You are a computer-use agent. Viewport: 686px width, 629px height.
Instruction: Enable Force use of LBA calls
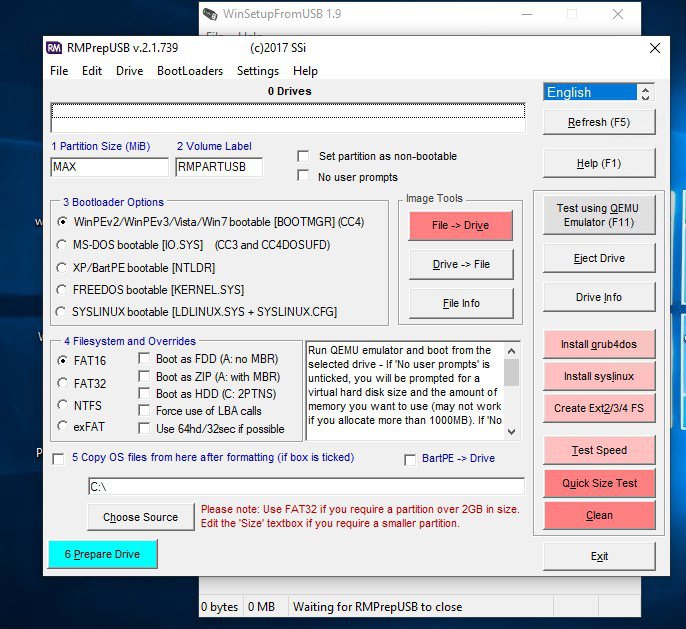tap(144, 410)
